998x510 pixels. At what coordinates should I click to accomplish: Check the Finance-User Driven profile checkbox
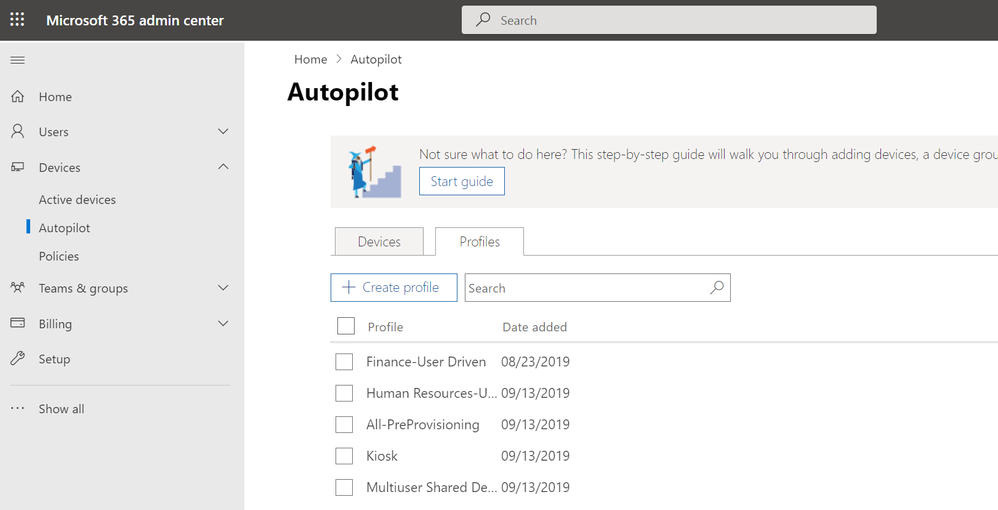pyautogui.click(x=344, y=362)
